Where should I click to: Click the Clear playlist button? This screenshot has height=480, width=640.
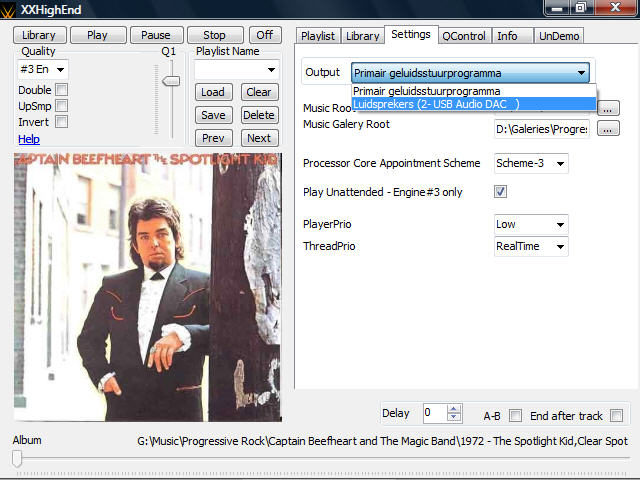(259, 92)
